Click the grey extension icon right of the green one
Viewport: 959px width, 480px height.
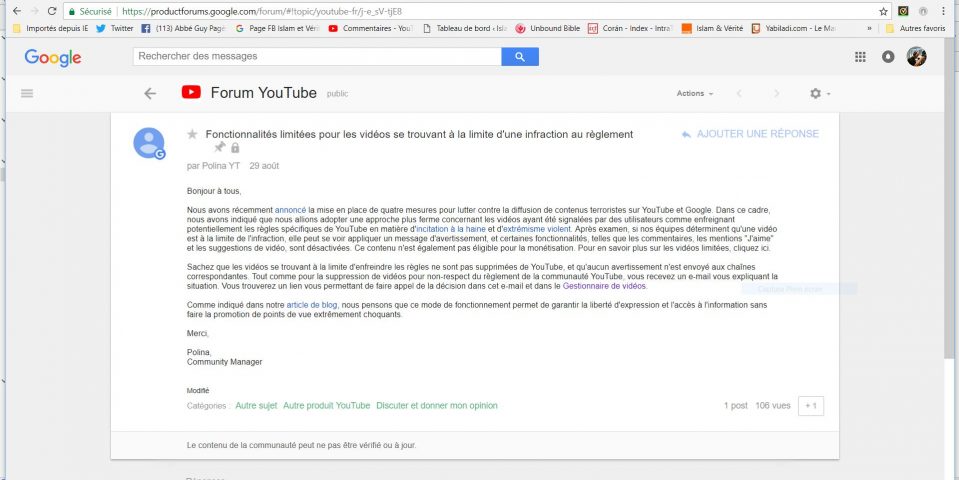pyautogui.click(x=923, y=11)
